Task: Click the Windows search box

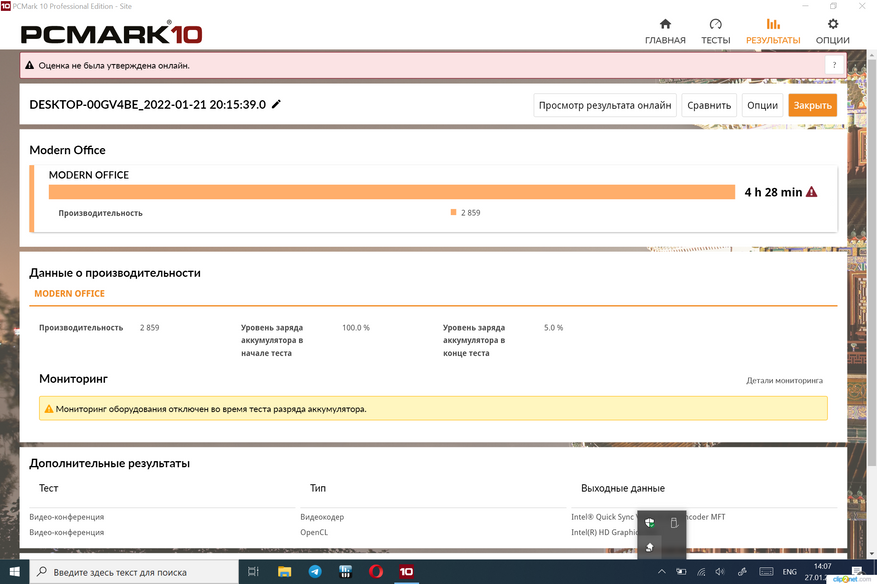Action: 134,572
